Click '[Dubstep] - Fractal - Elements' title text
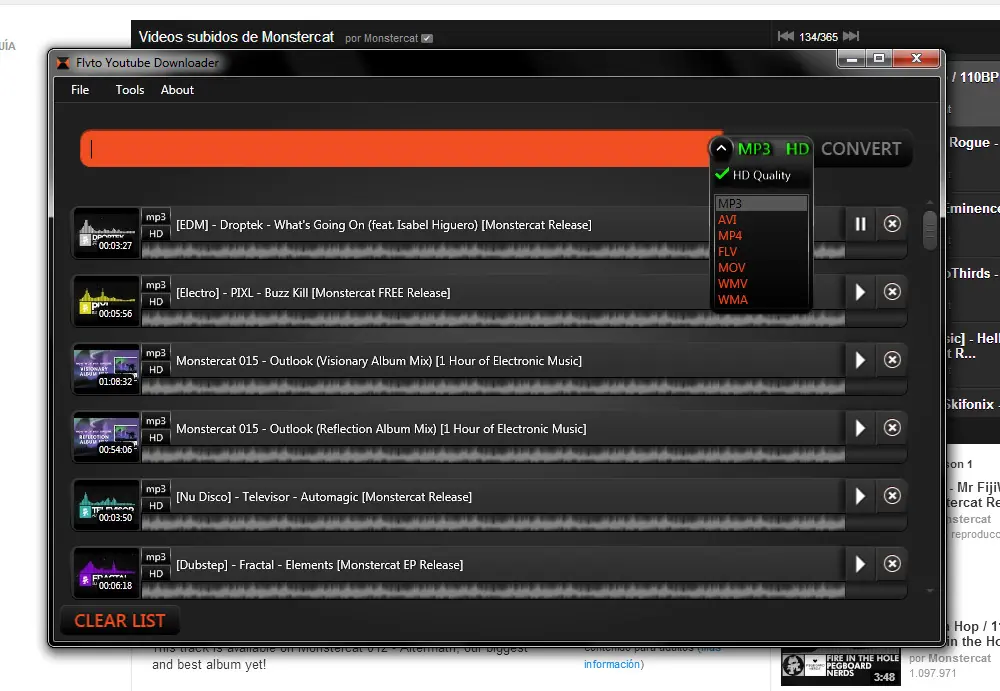The width and height of the screenshot is (1000, 691). [320, 565]
